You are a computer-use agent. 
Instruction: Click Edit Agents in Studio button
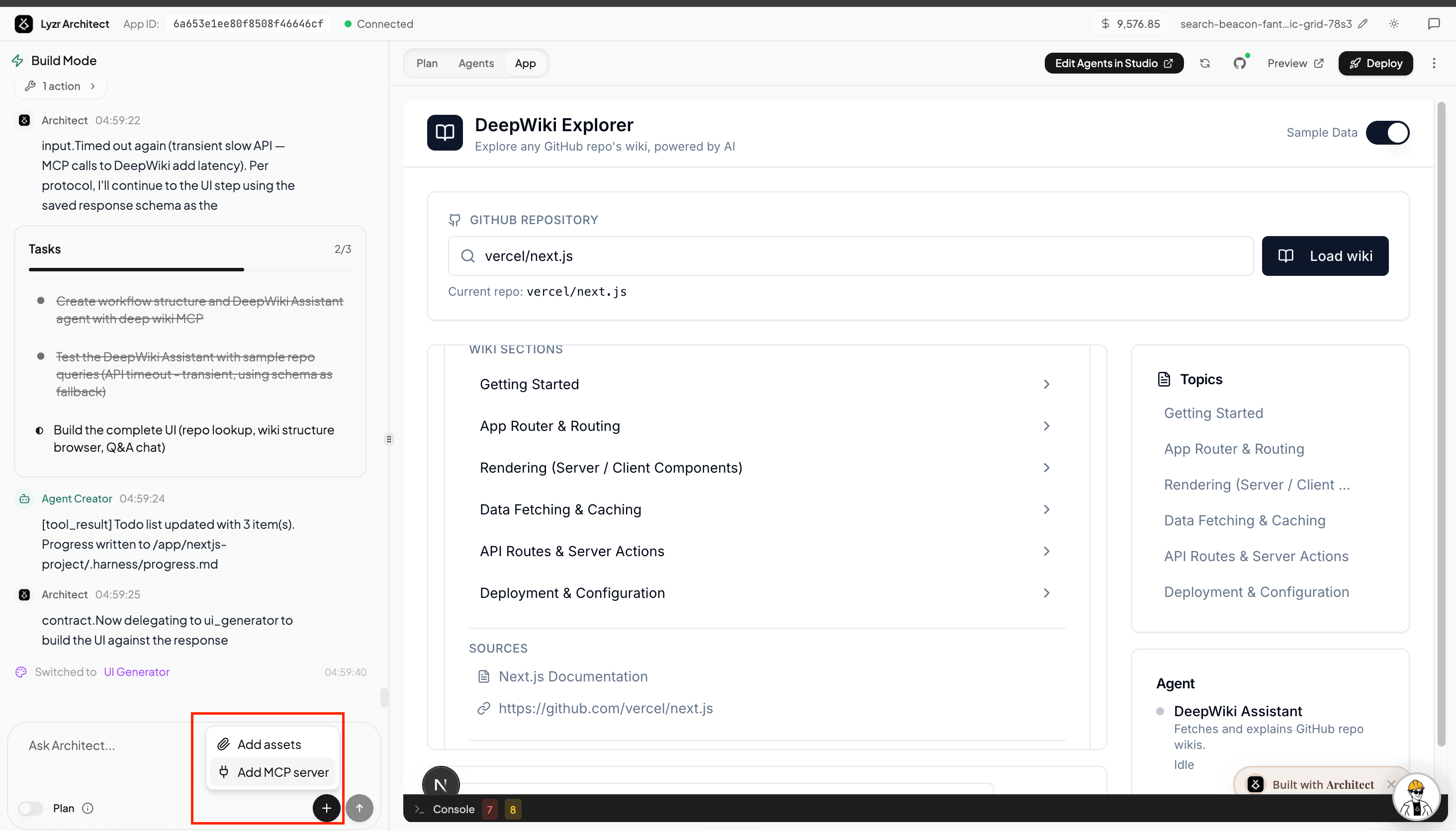tap(1113, 63)
